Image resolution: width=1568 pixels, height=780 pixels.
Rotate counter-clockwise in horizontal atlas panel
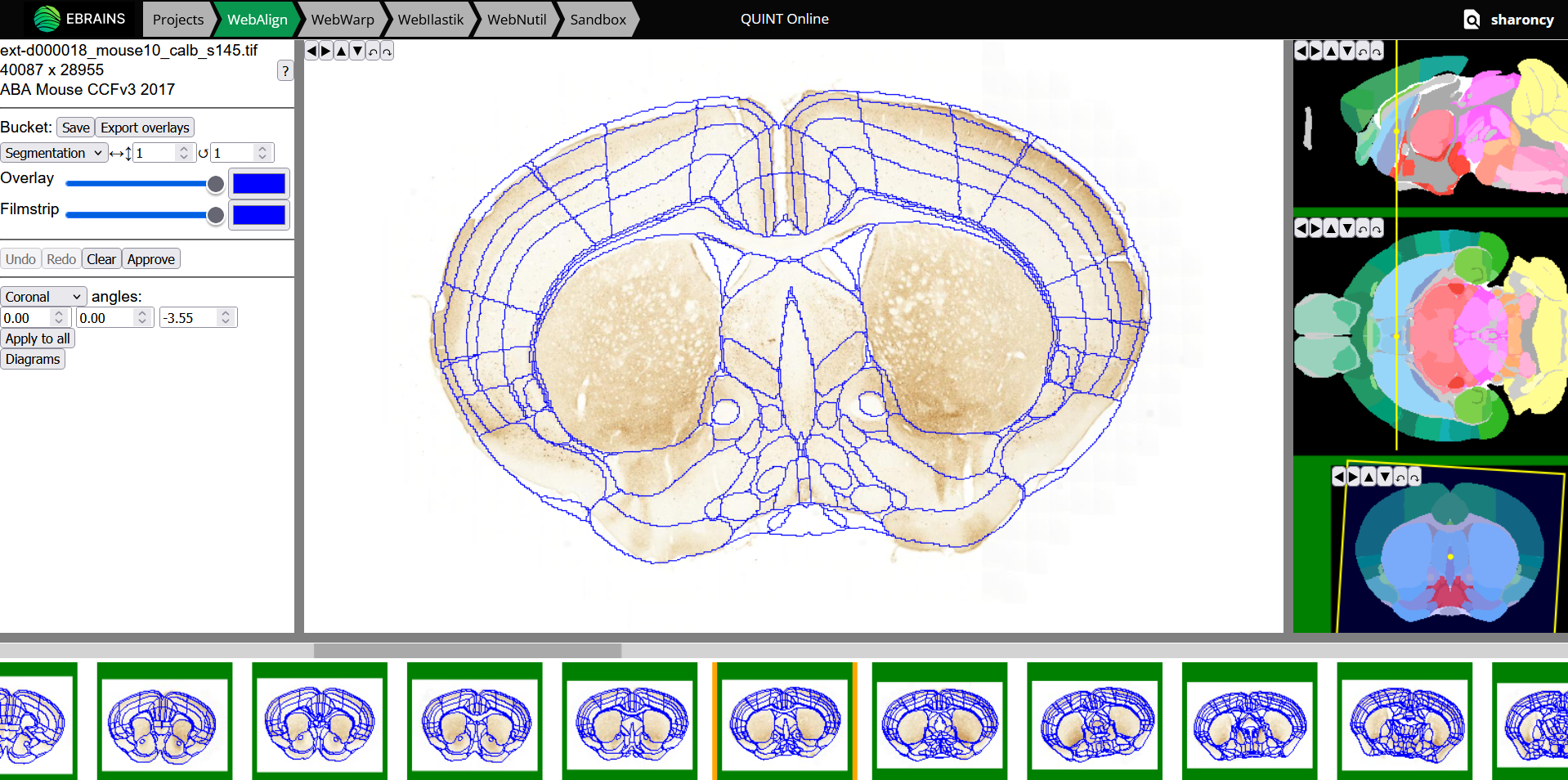1362,229
